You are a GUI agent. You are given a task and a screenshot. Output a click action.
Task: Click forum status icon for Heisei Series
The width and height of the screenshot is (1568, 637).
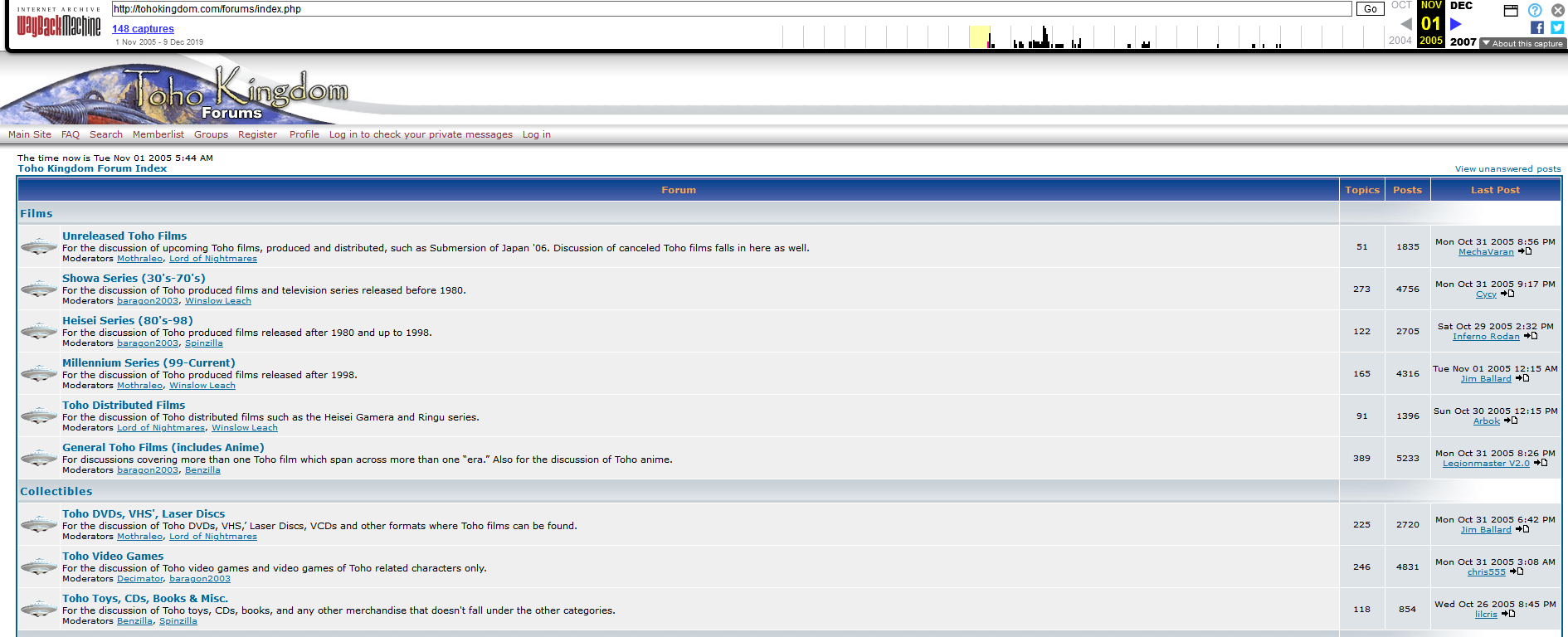click(x=38, y=331)
